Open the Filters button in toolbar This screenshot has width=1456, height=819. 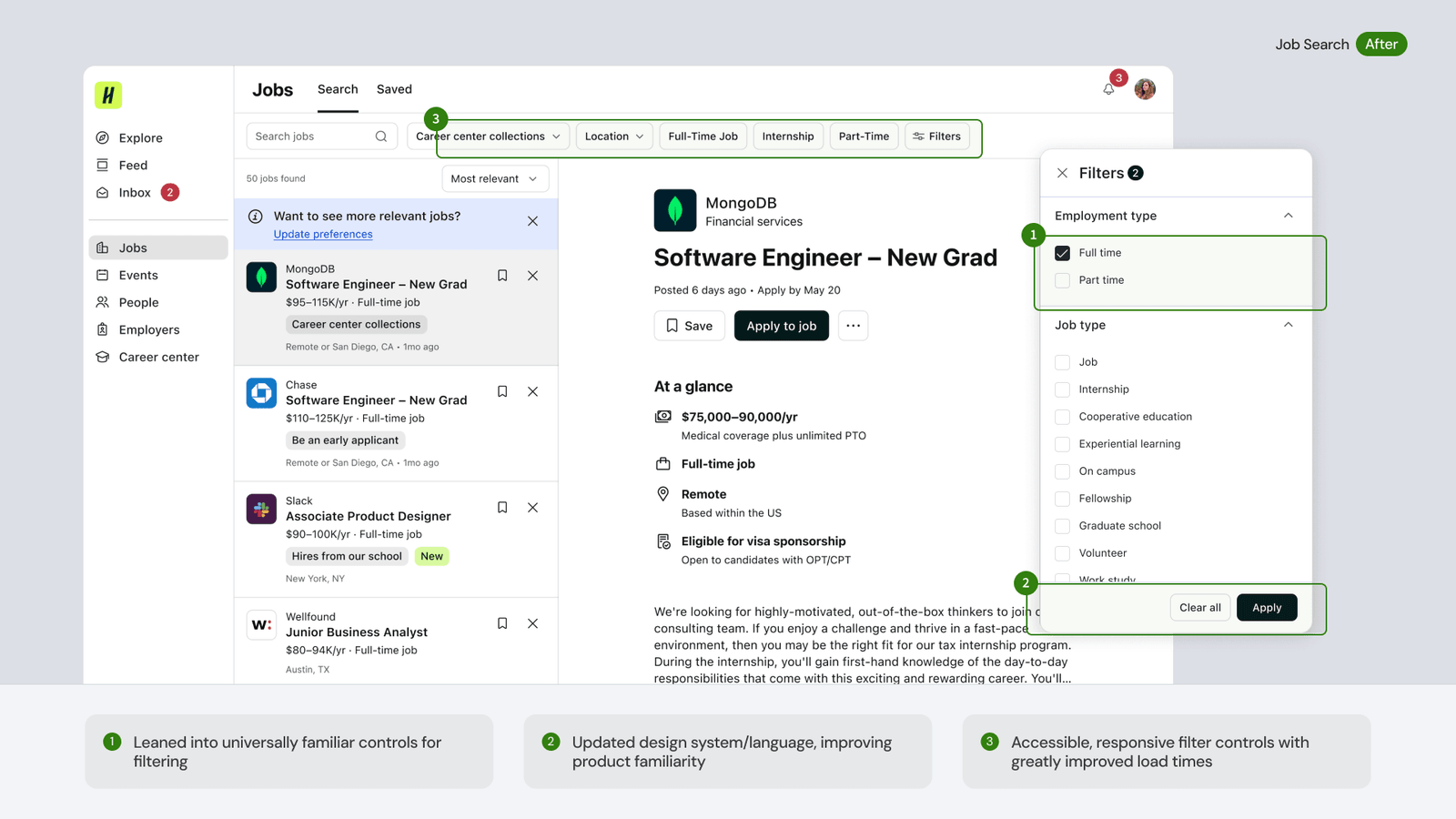pos(936,136)
